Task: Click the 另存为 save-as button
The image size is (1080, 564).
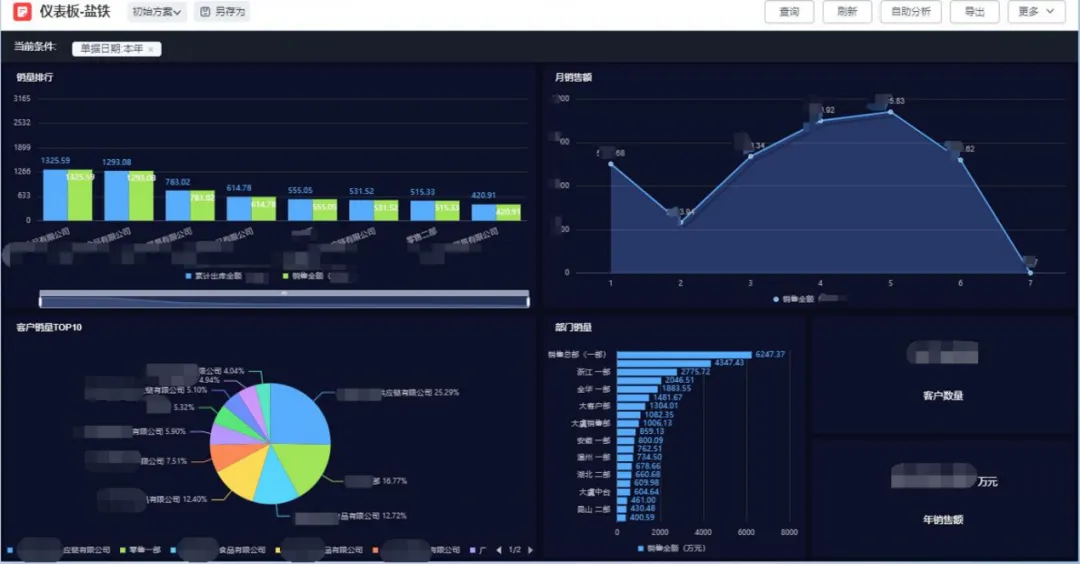Action: pyautogui.click(x=221, y=12)
